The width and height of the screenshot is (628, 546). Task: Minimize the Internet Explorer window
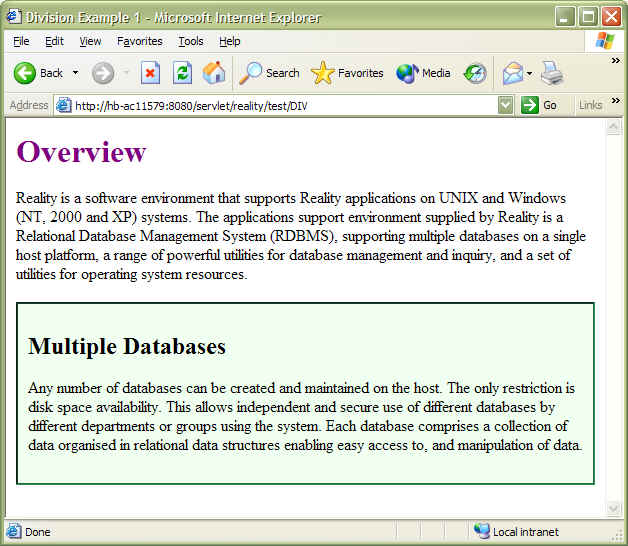point(565,17)
